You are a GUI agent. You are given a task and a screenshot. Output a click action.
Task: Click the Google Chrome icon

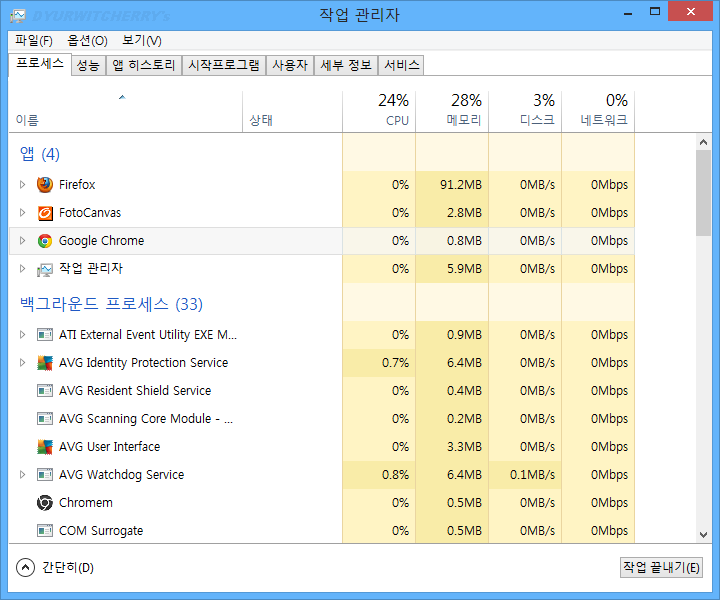tap(44, 241)
